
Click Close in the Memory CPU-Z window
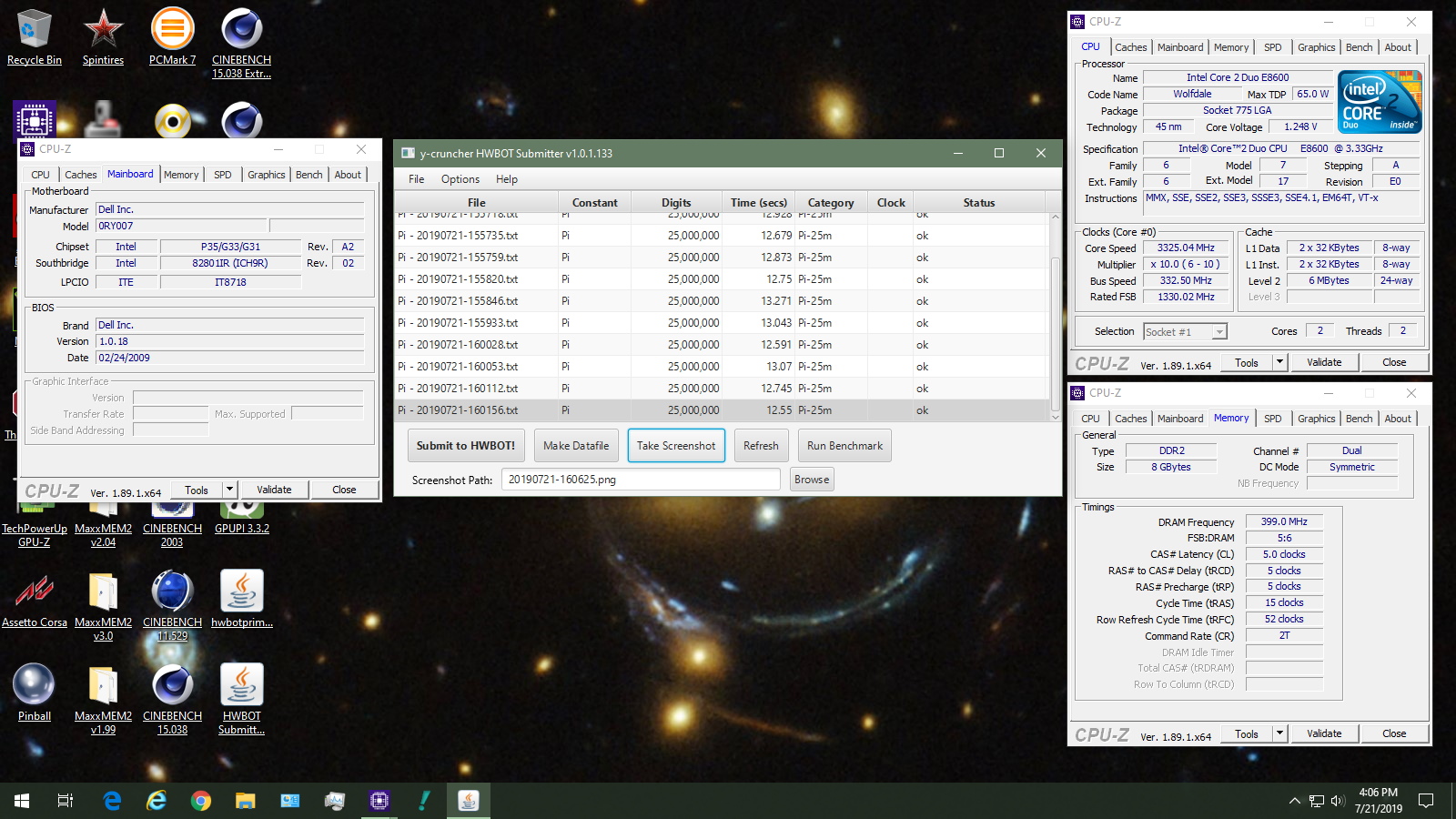1394,733
